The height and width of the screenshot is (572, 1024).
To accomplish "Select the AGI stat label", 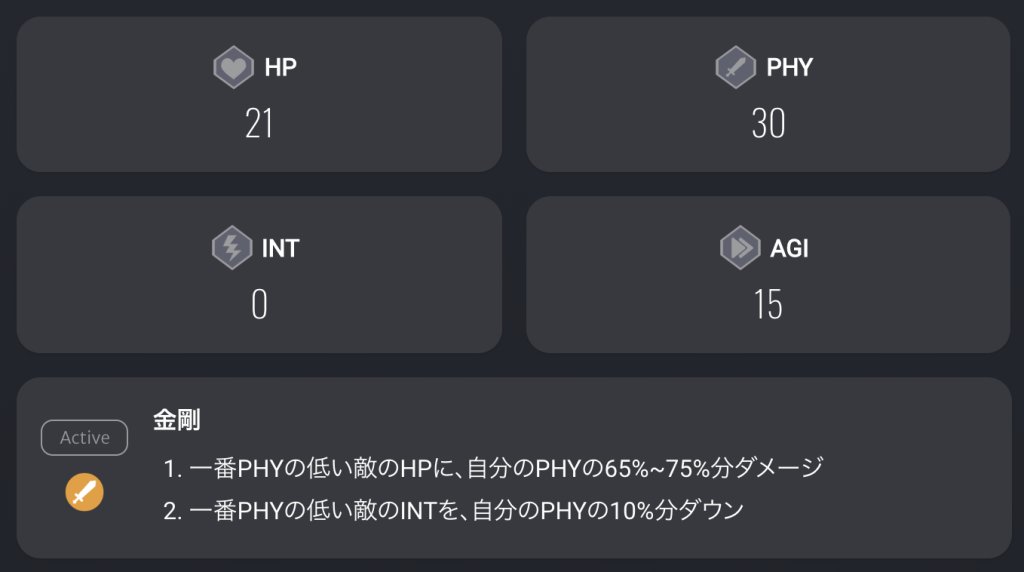I will [x=789, y=248].
